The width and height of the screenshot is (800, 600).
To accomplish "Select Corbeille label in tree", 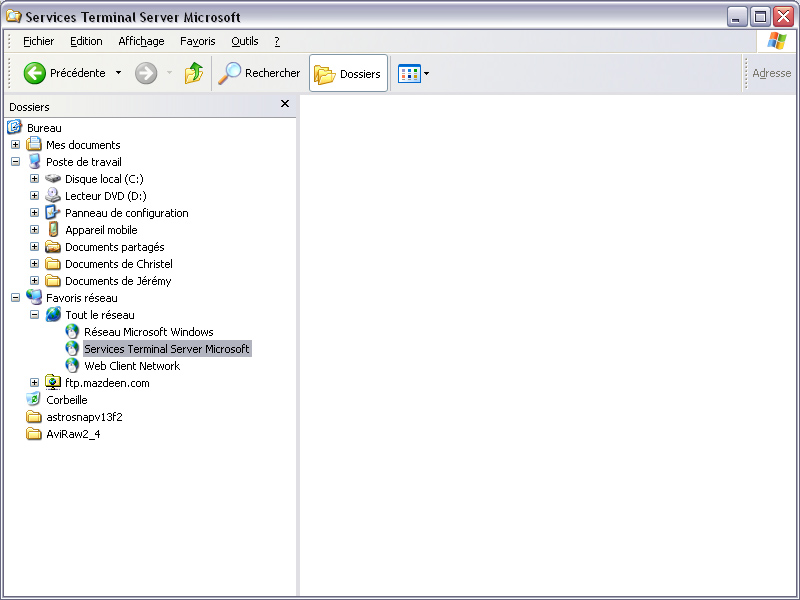I will point(67,400).
